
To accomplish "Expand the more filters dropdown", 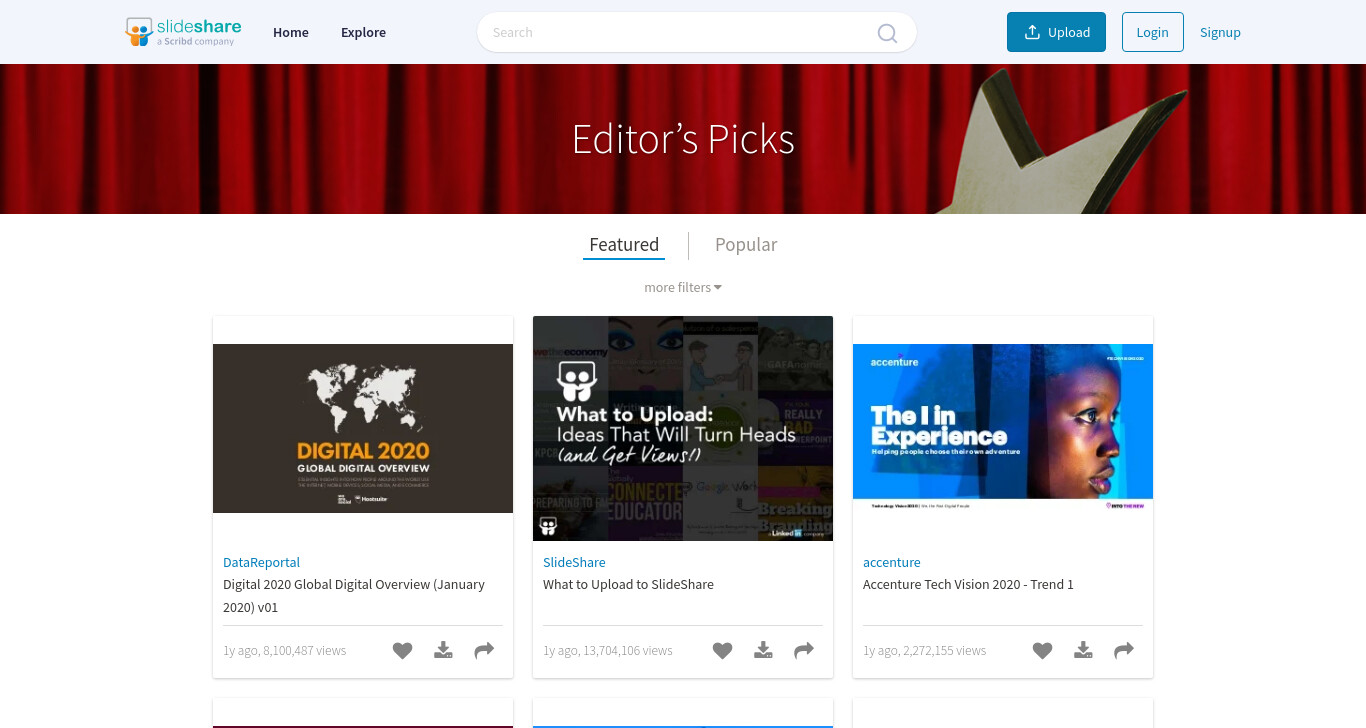I will [683, 287].
